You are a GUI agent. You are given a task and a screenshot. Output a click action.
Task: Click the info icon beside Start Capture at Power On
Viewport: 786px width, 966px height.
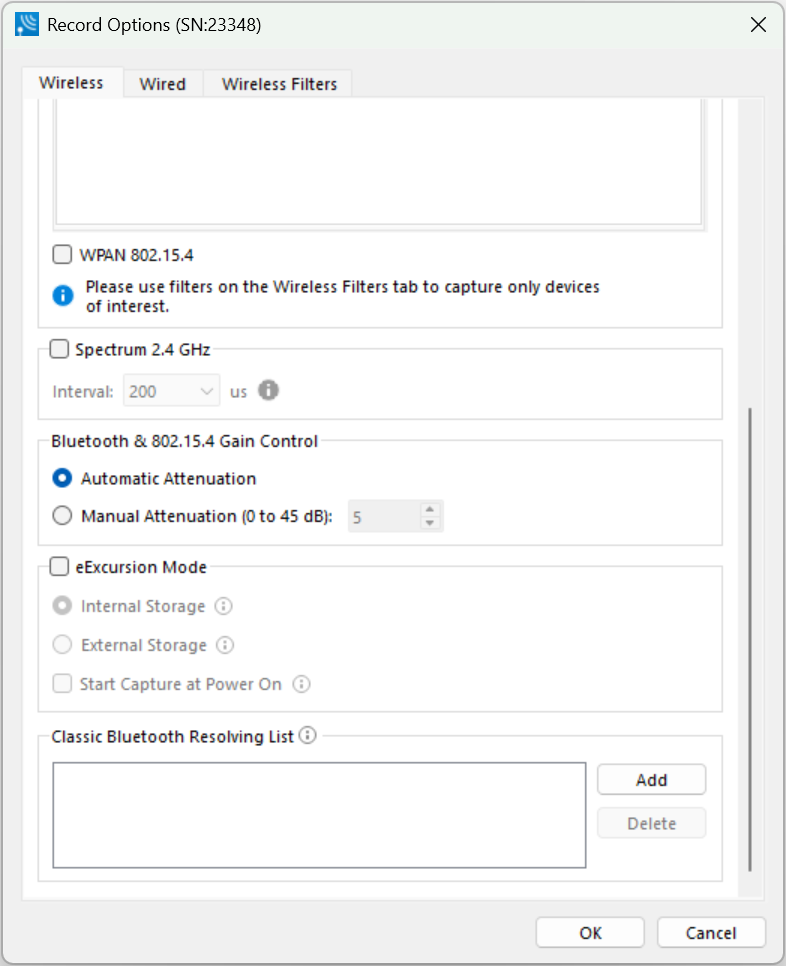point(301,684)
